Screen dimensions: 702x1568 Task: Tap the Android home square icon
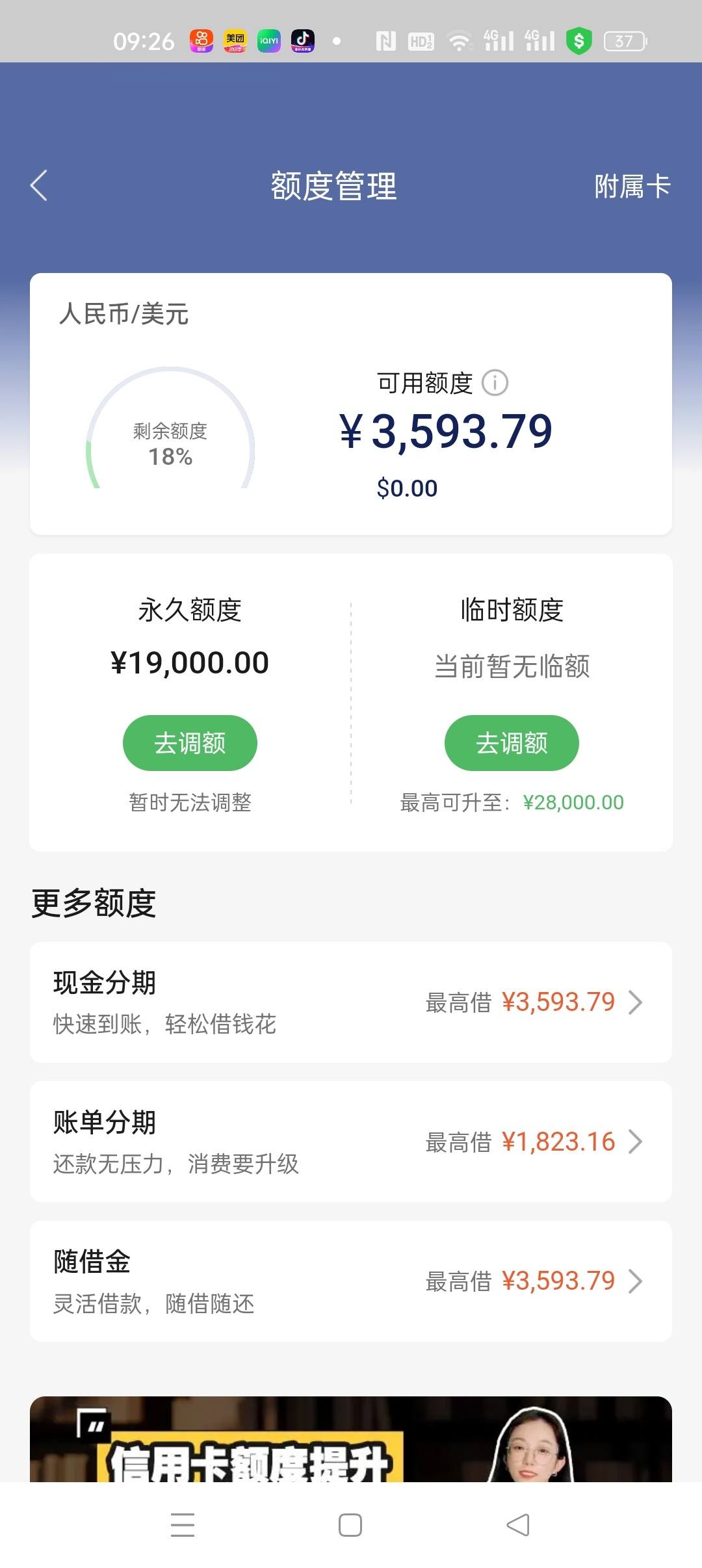pyautogui.click(x=350, y=1524)
